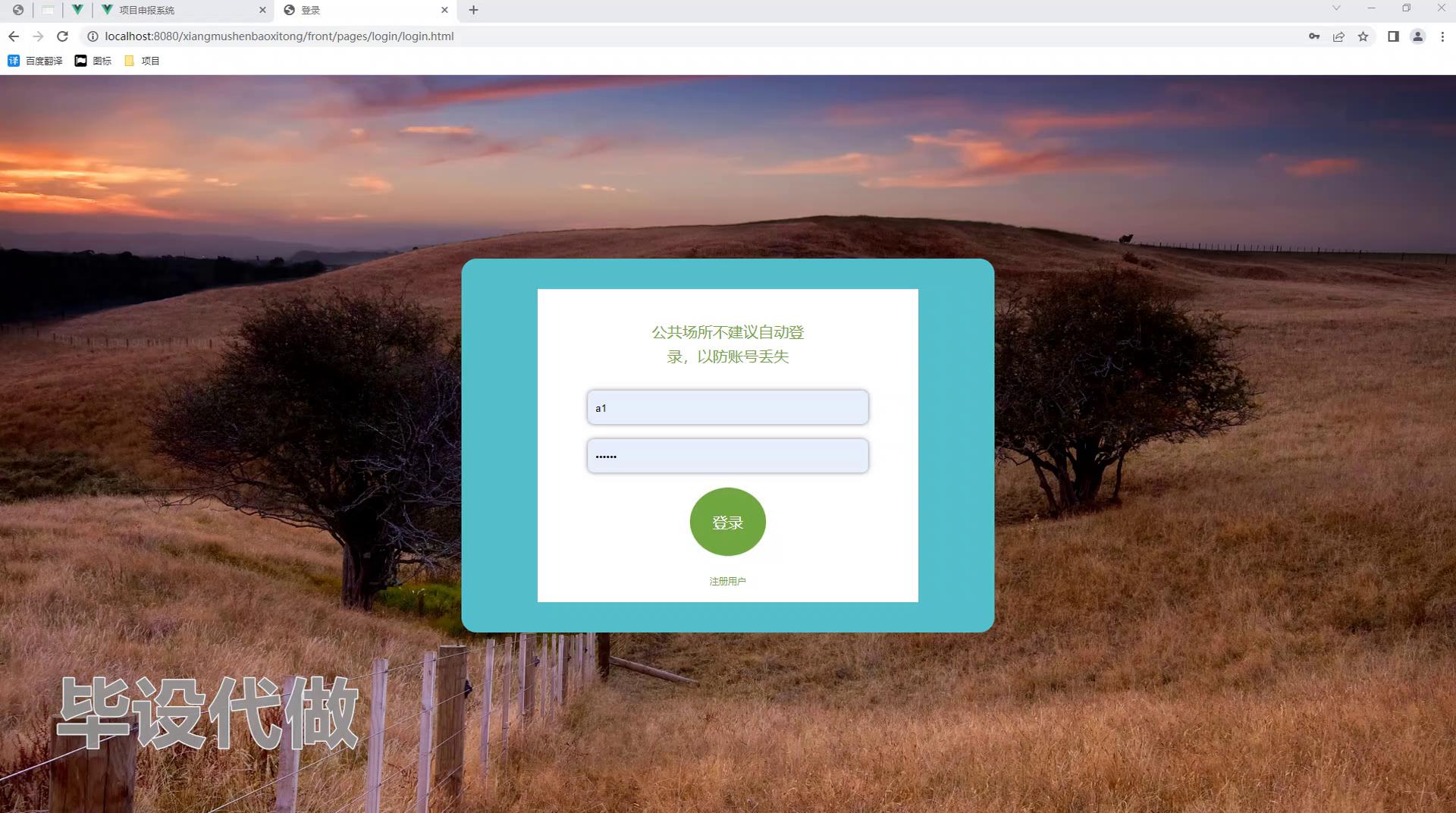The height and width of the screenshot is (813, 1456).
Task: Share this page icon
Action: click(x=1338, y=36)
